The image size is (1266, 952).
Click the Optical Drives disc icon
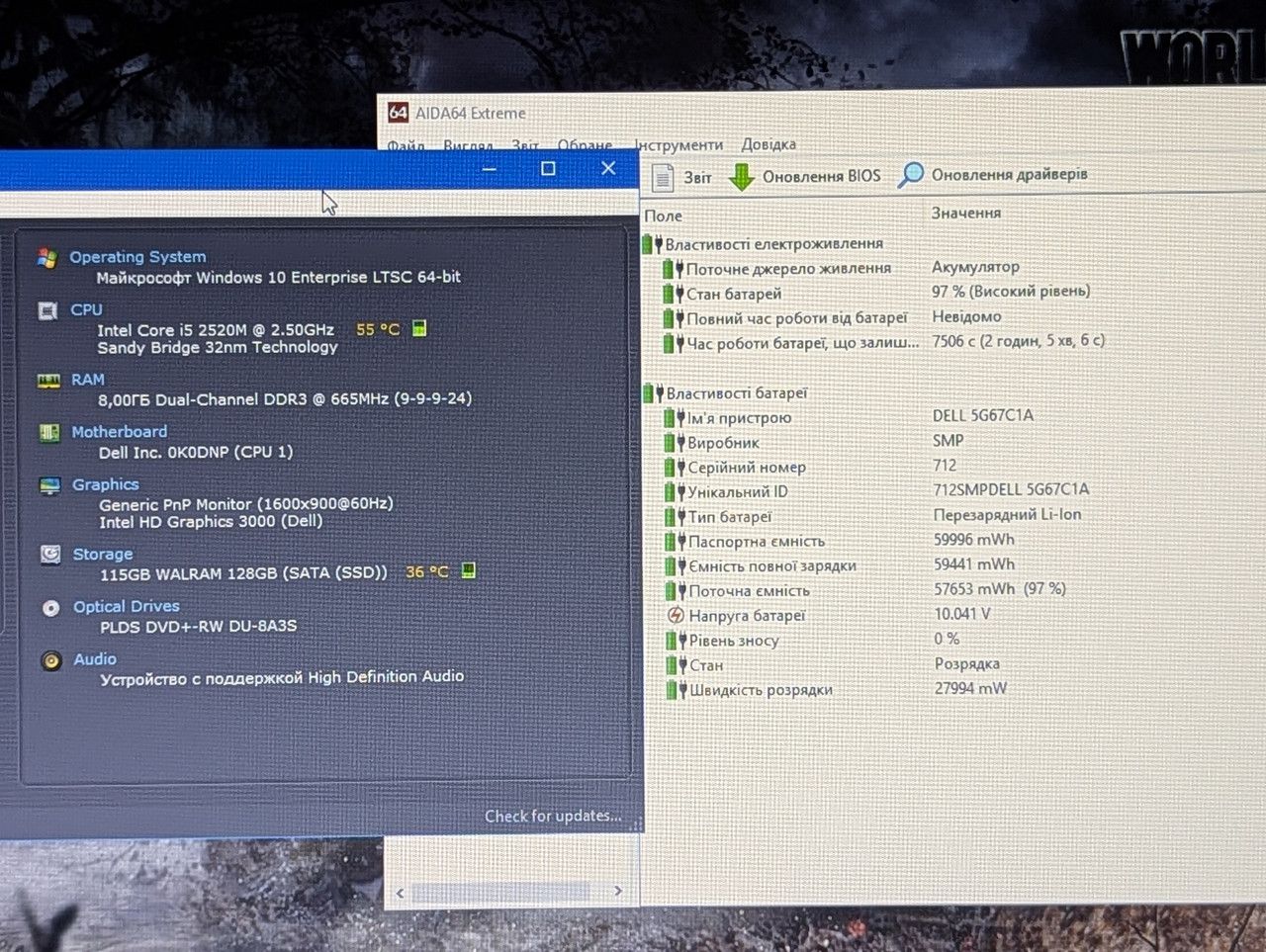[x=50, y=608]
